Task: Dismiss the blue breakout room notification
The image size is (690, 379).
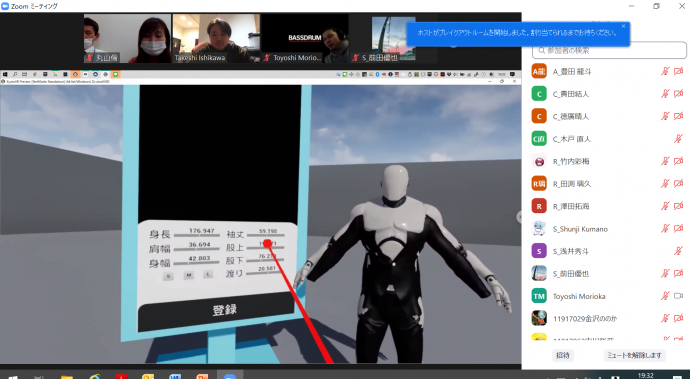Action: click(x=623, y=26)
